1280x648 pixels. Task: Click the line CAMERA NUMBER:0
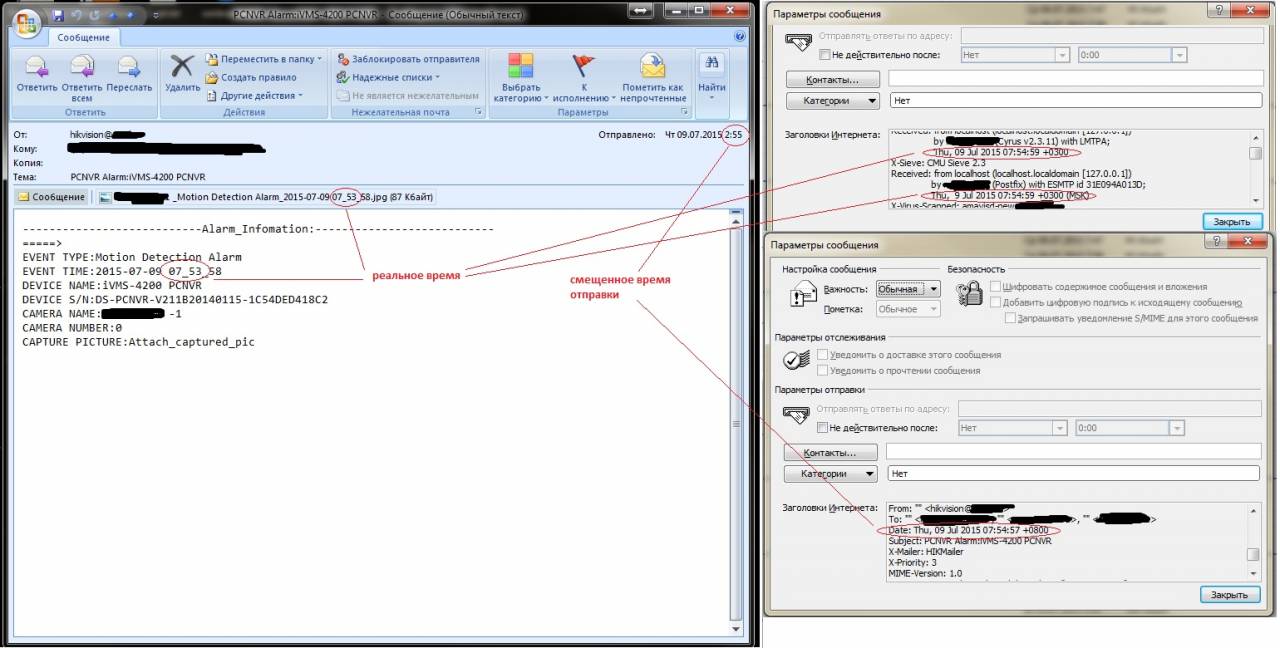pyautogui.click(x=72, y=327)
